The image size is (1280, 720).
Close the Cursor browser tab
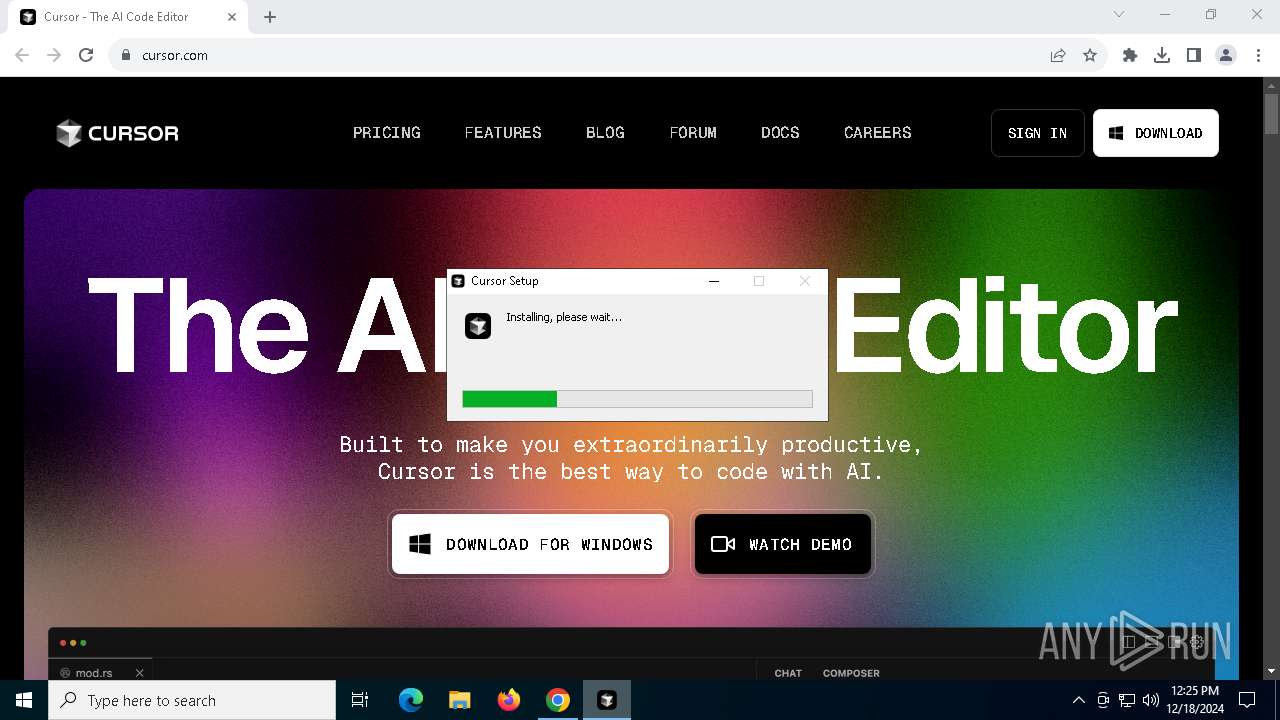[x=232, y=17]
